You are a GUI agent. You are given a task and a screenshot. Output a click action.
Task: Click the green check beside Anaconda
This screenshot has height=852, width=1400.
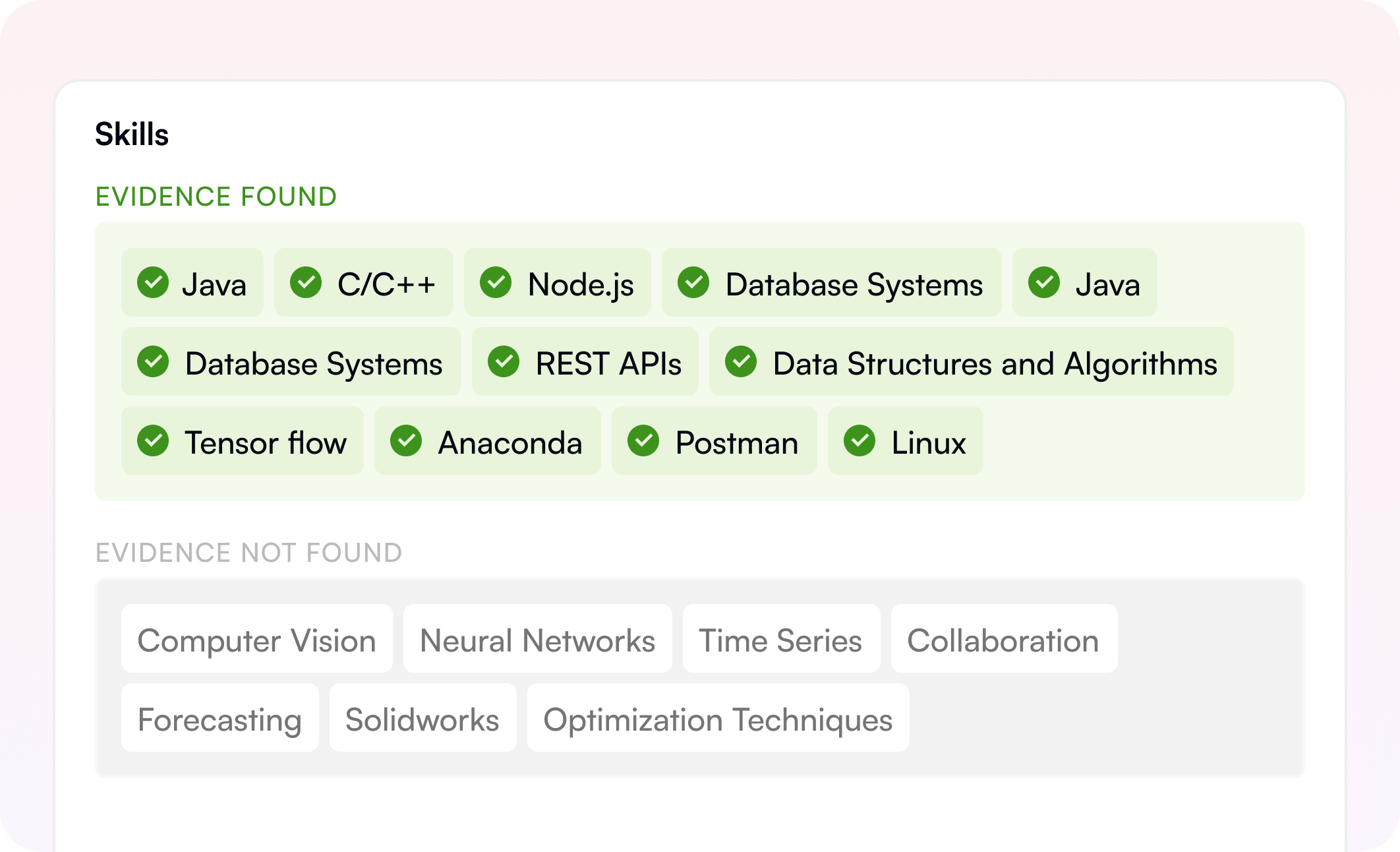tap(406, 441)
